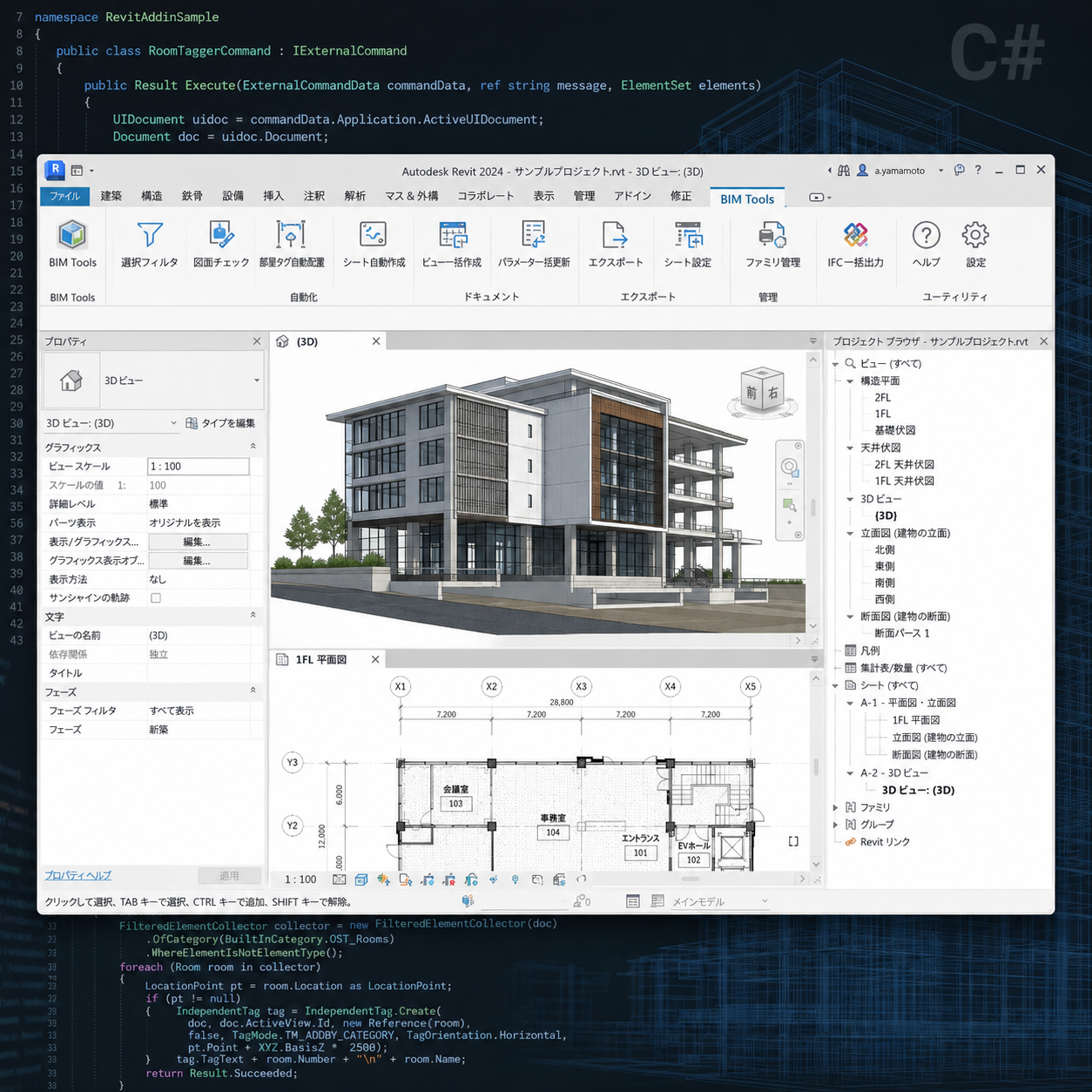Run the 選択フィルタ selection filter tool

click(x=150, y=243)
